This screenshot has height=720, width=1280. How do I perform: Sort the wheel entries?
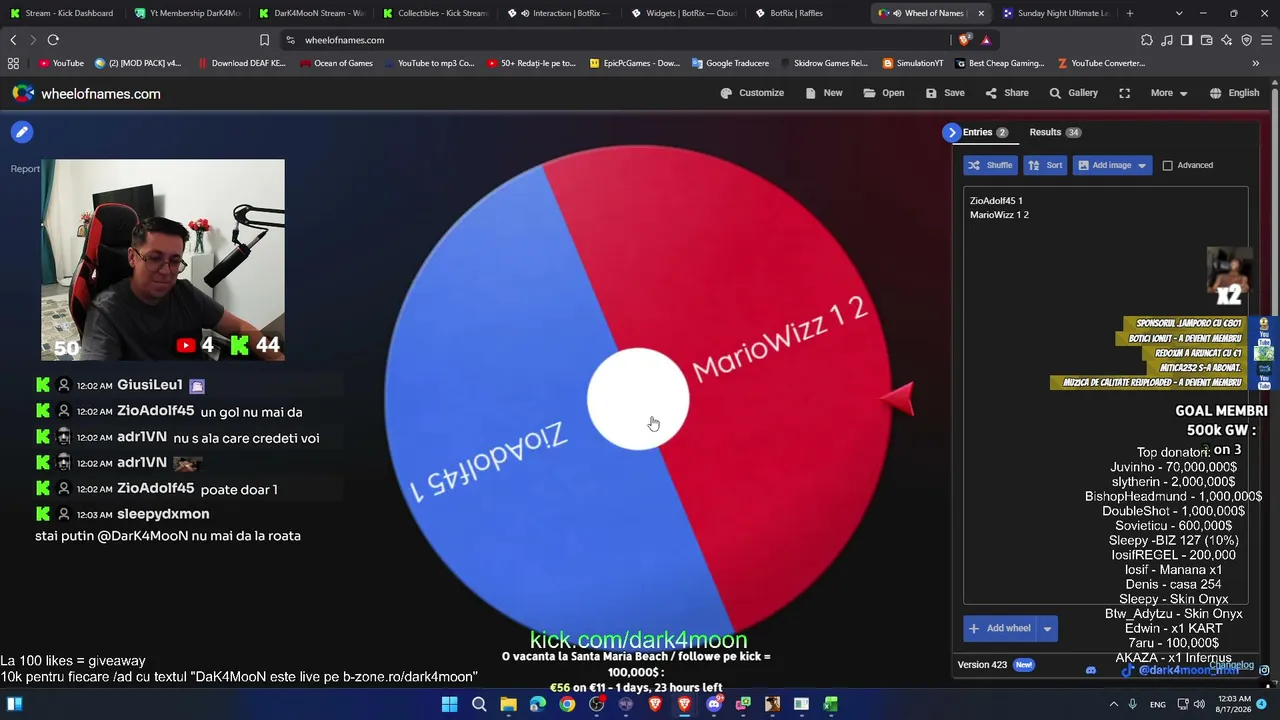click(1046, 165)
